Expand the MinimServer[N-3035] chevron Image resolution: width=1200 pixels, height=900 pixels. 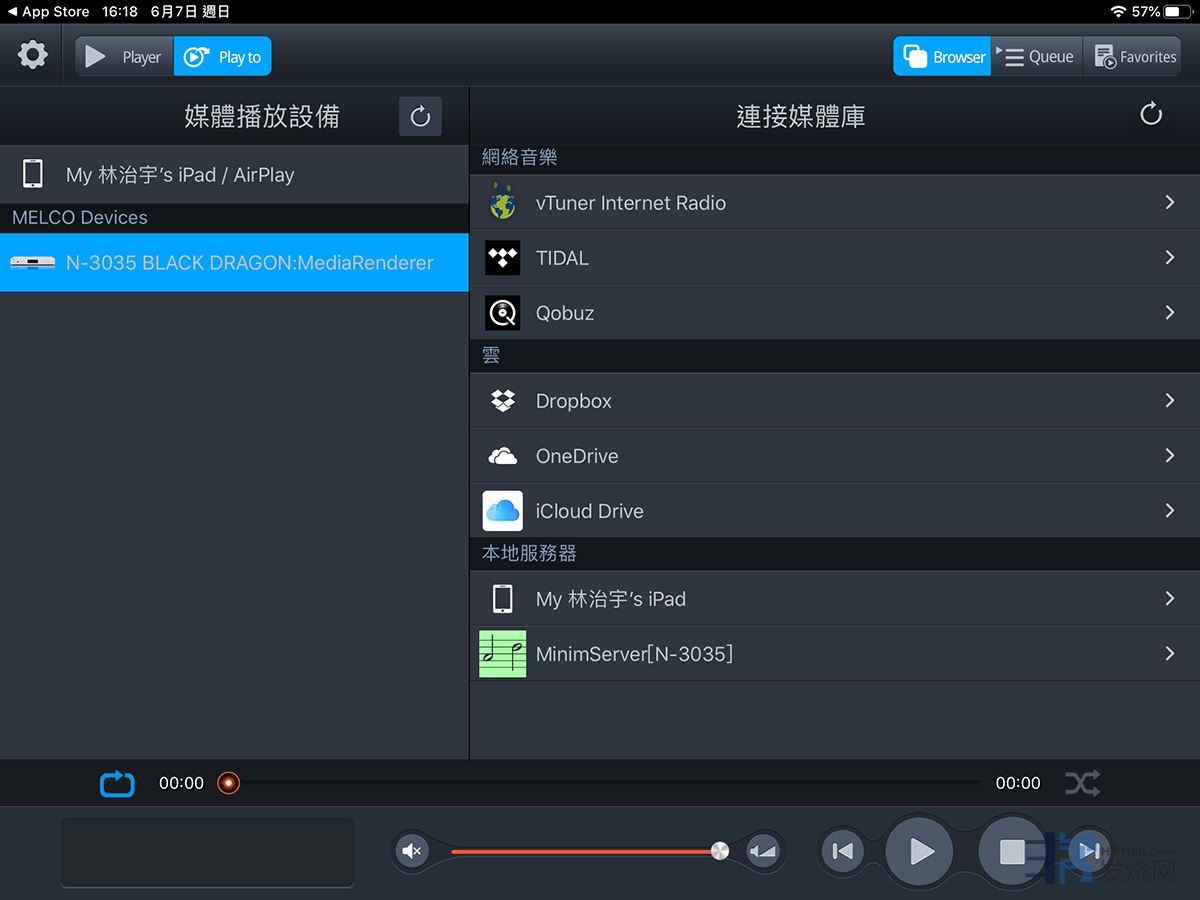[x=1169, y=654]
